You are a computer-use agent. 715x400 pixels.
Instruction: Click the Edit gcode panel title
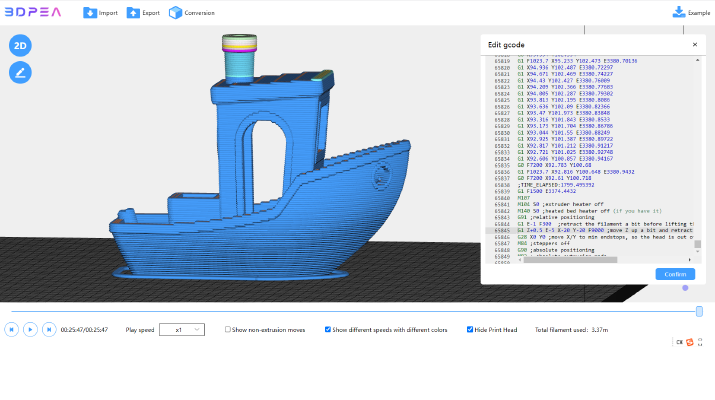[x=506, y=45]
